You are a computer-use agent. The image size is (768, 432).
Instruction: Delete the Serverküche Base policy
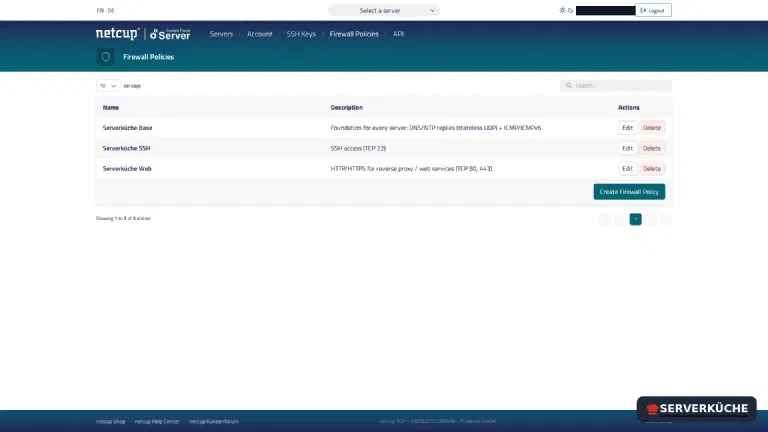(651, 128)
